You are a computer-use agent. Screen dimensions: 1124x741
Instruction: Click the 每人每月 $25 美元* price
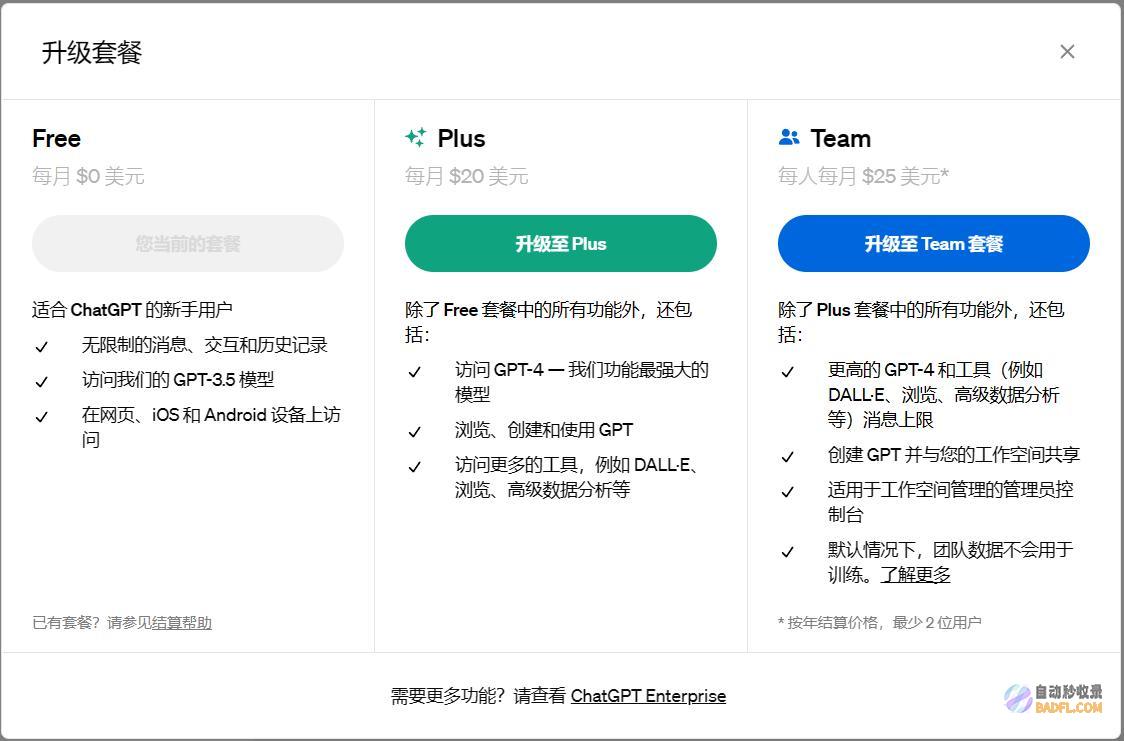click(864, 176)
